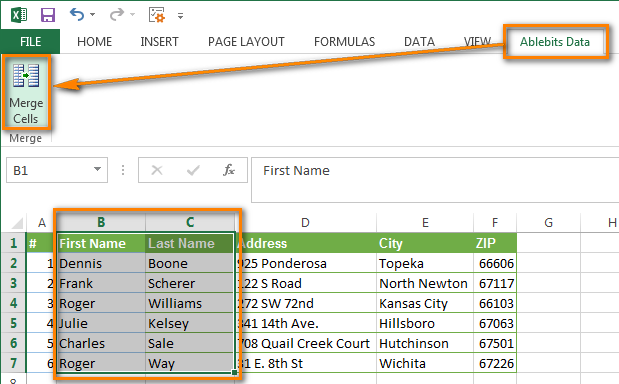
Task: Select the cell containing Kansas City
Action: (x=425, y=303)
